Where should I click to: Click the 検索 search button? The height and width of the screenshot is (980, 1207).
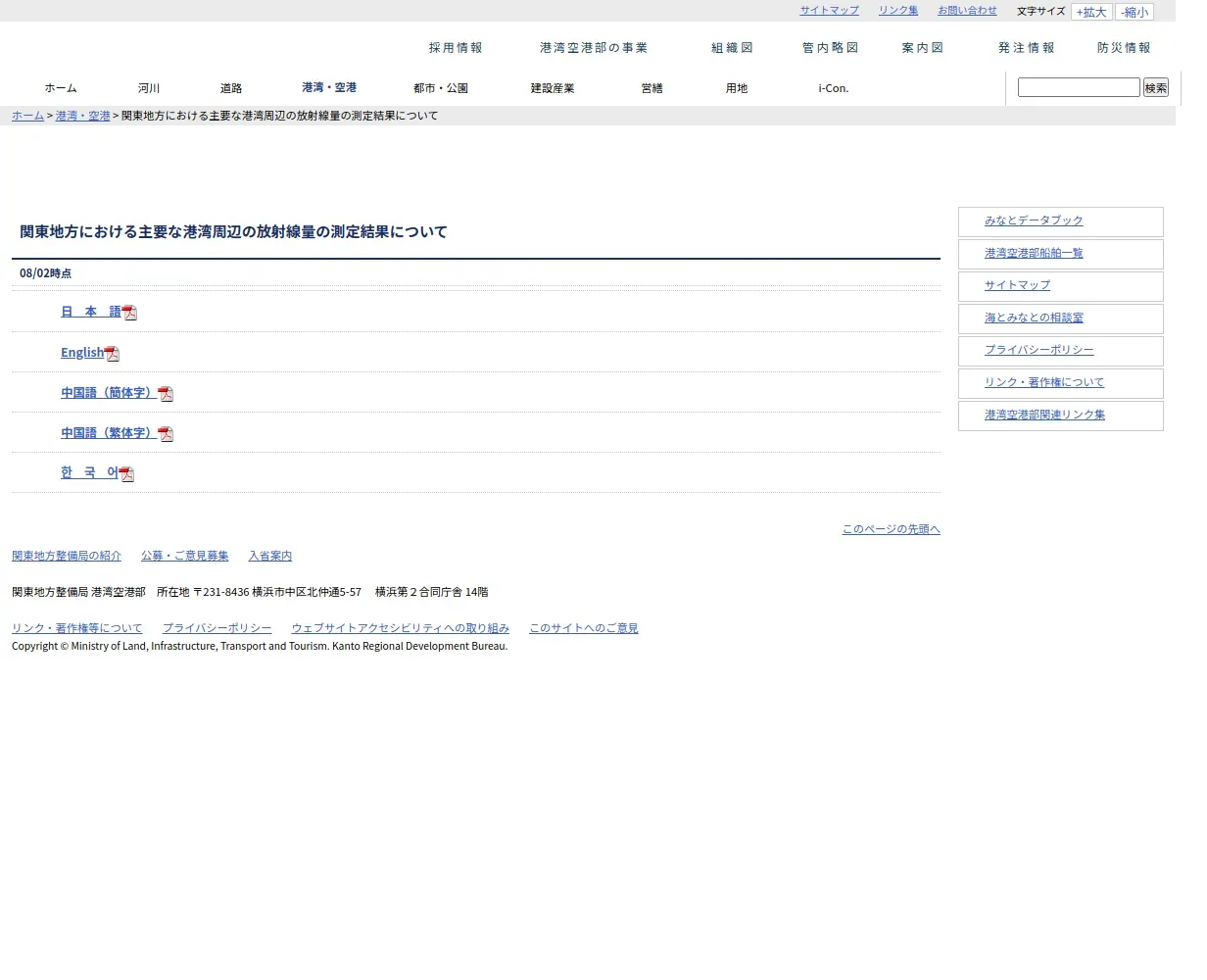click(1156, 87)
